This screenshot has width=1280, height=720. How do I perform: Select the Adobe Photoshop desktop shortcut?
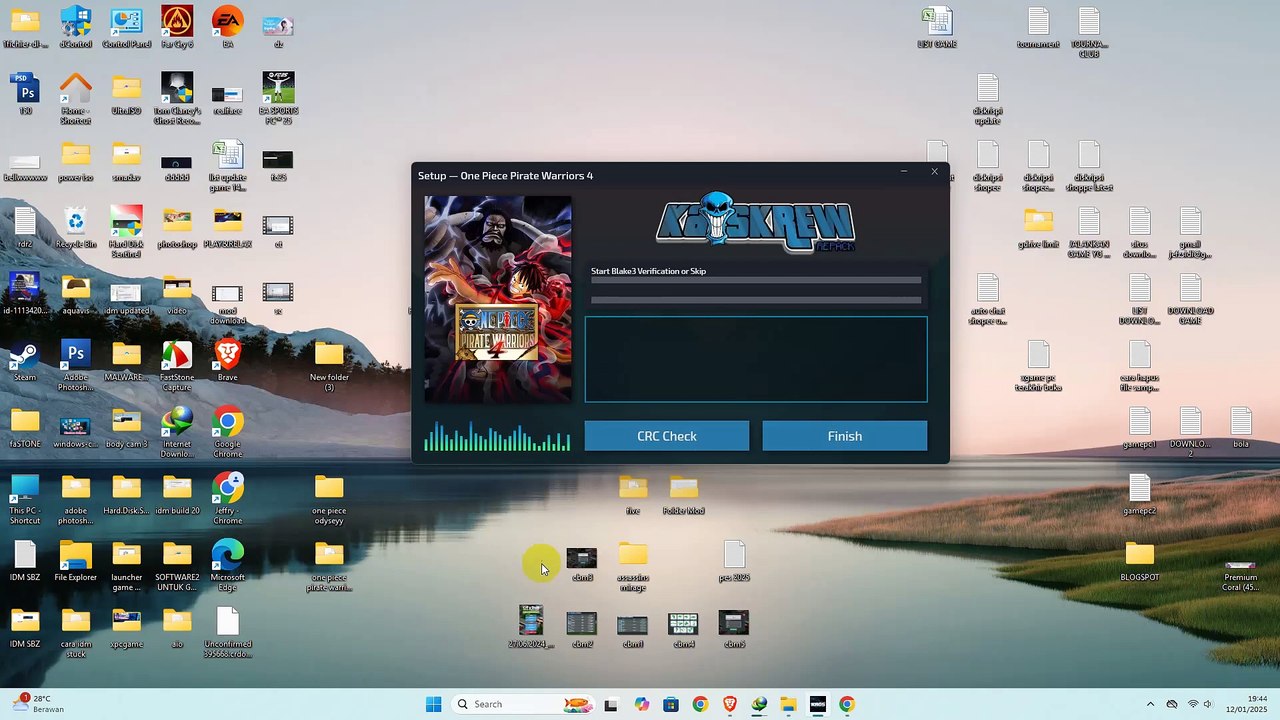click(x=75, y=367)
